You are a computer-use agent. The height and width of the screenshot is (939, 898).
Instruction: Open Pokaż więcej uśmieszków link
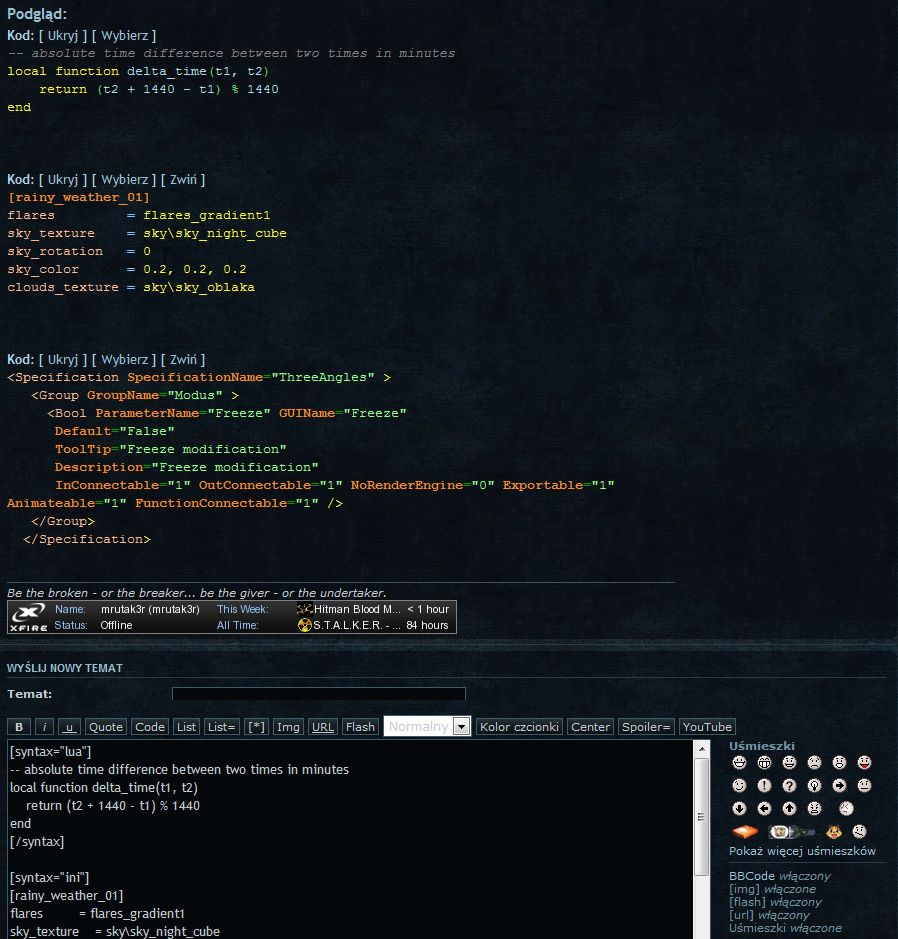(x=802, y=851)
